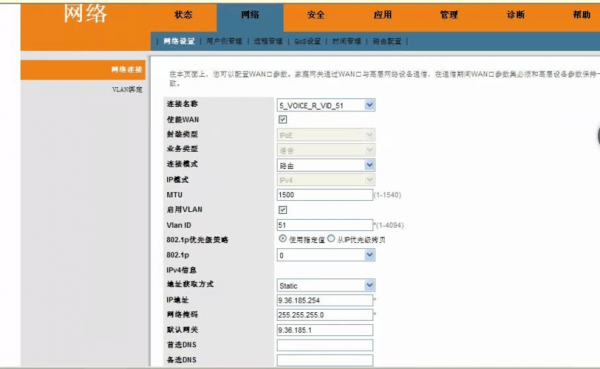Expand the 802.1p dropdown showing 0

tap(326, 255)
